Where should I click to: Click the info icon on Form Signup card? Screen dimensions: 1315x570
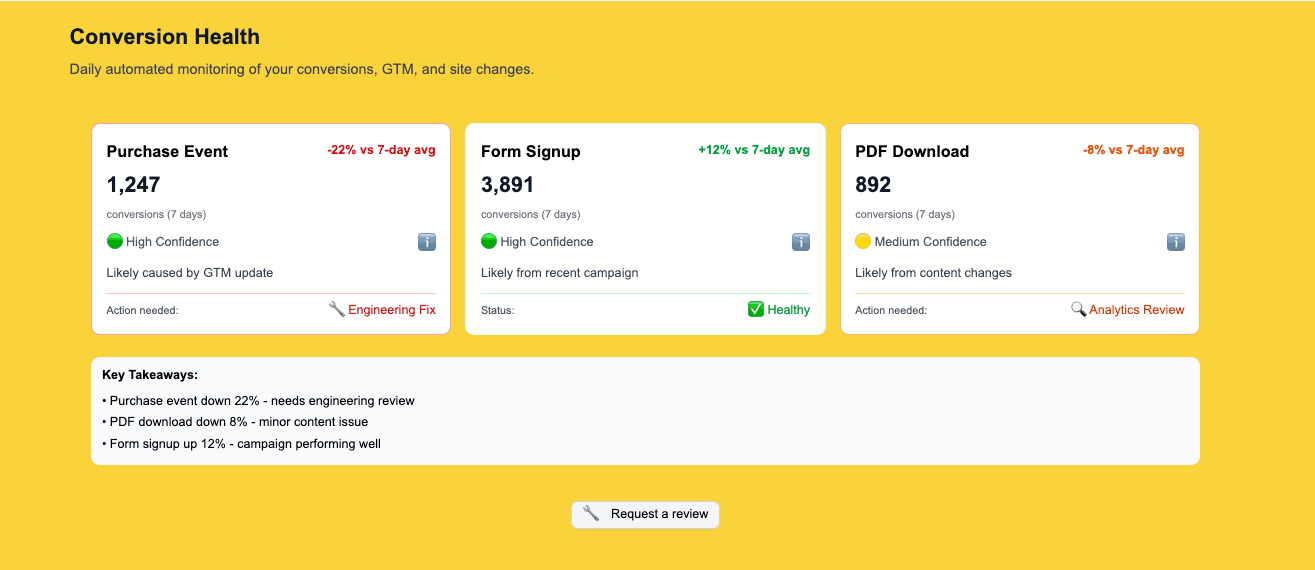(801, 242)
